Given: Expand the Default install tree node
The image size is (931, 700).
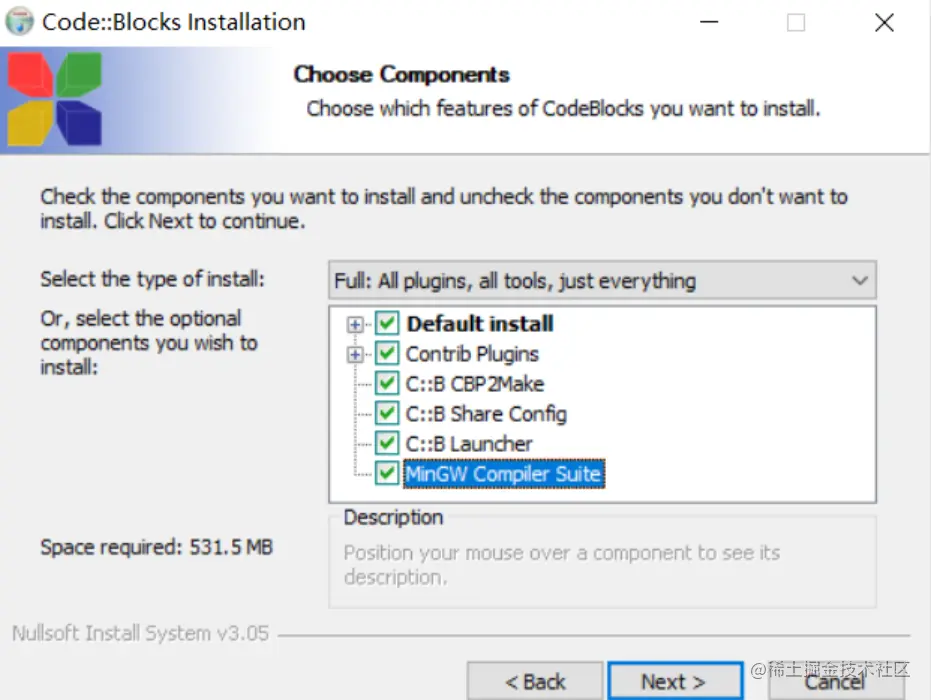Looking at the screenshot, I should [354, 325].
